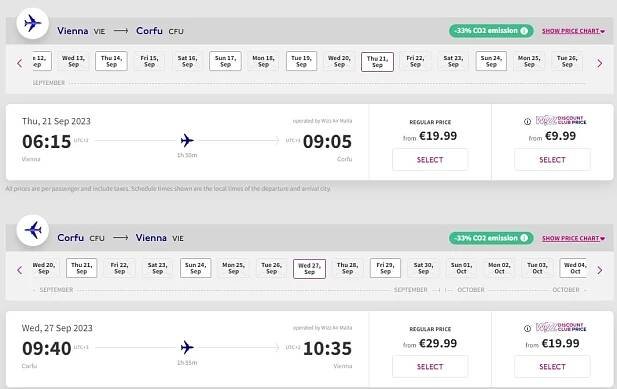This screenshot has width=617, height=389.
Task: Click the Vienna to Corfu airplane circle icon
Action: pos(33,23)
